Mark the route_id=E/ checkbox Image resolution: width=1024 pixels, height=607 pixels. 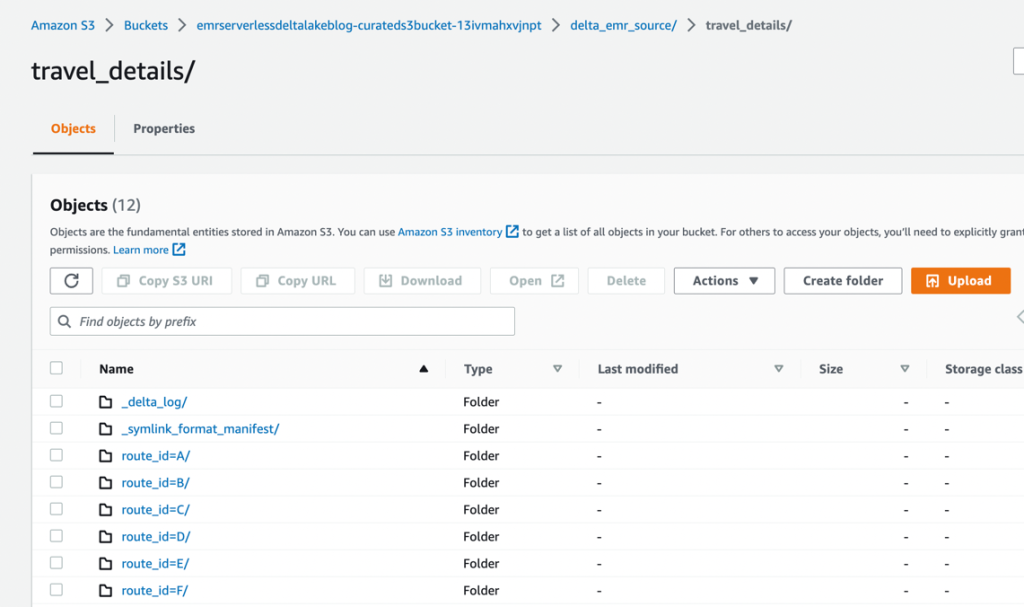coord(56,563)
